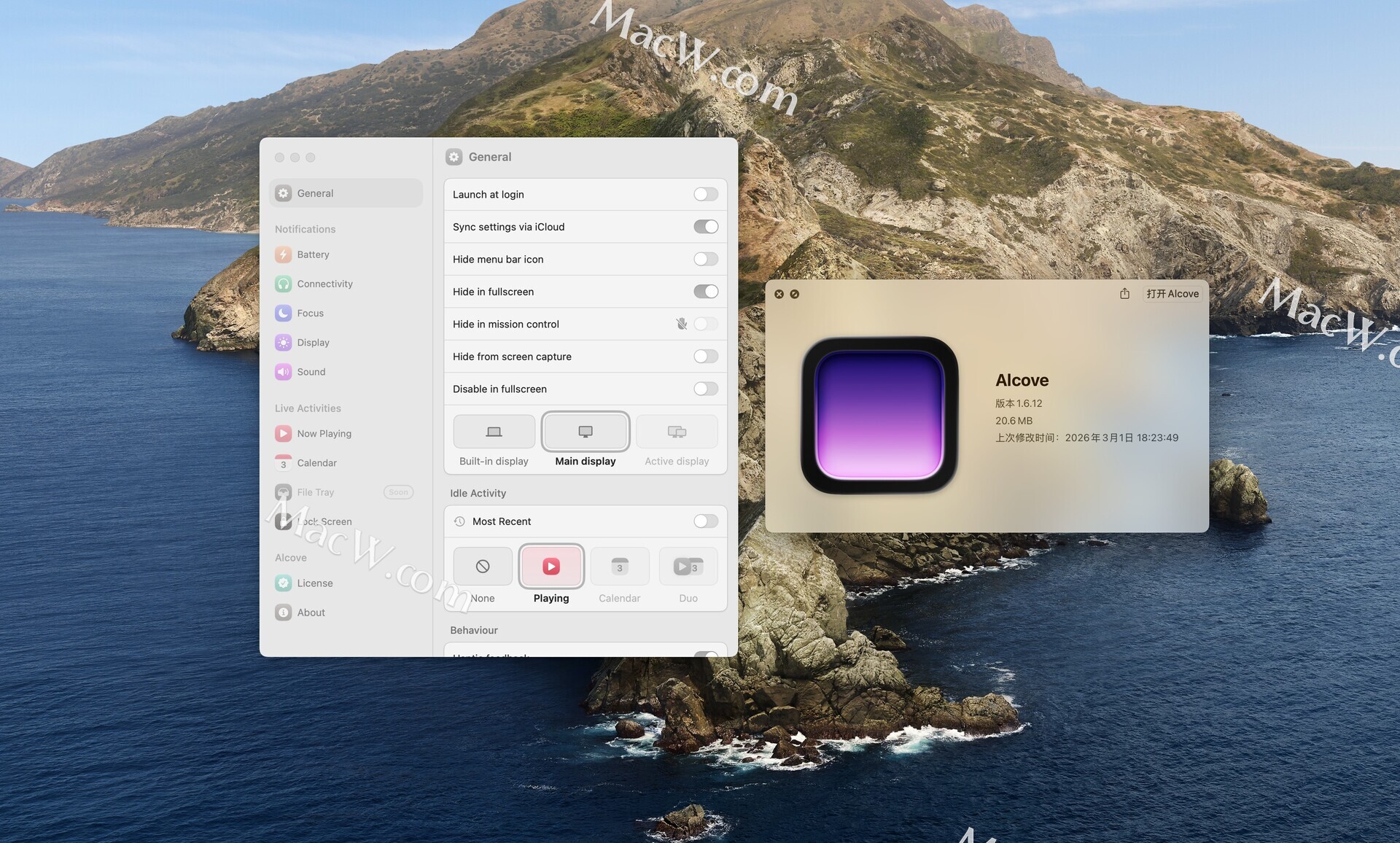Select Now Playing live activity
1400x843 pixels.
click(x=324, y=434)
